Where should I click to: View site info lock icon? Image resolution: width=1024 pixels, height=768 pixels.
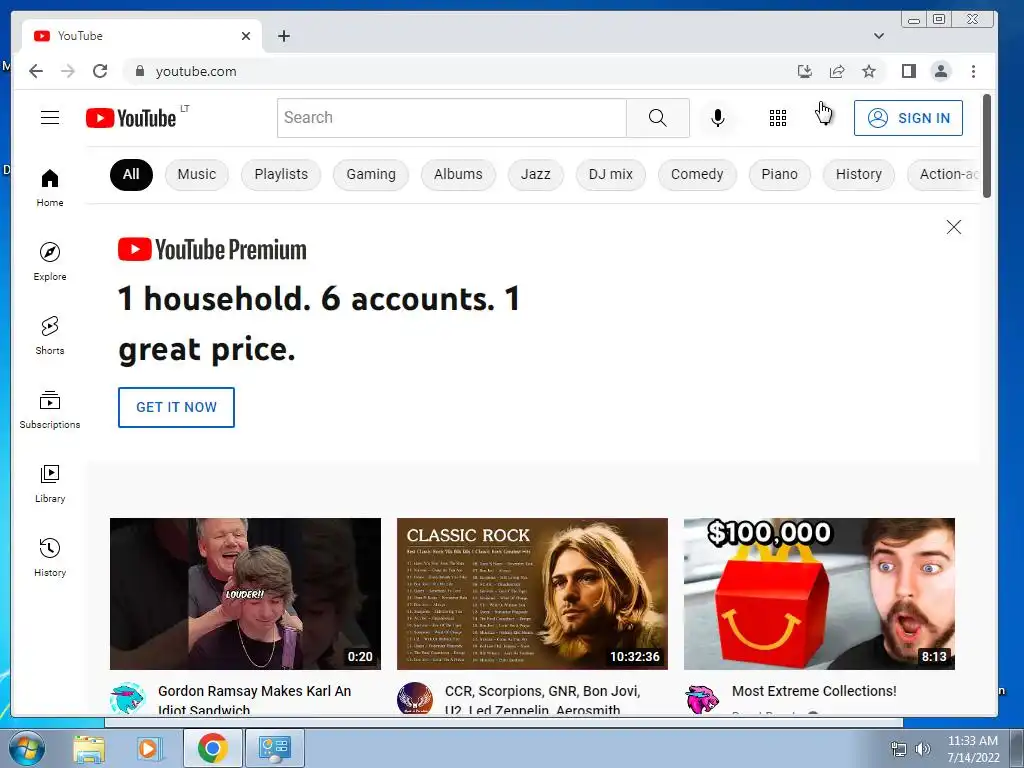(x=139, y=71)
